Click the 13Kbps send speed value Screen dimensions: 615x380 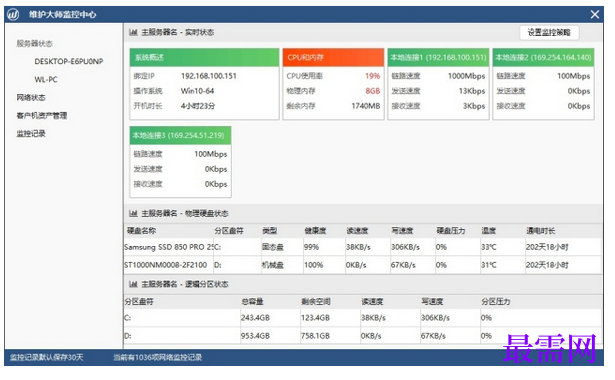[472, 91]
